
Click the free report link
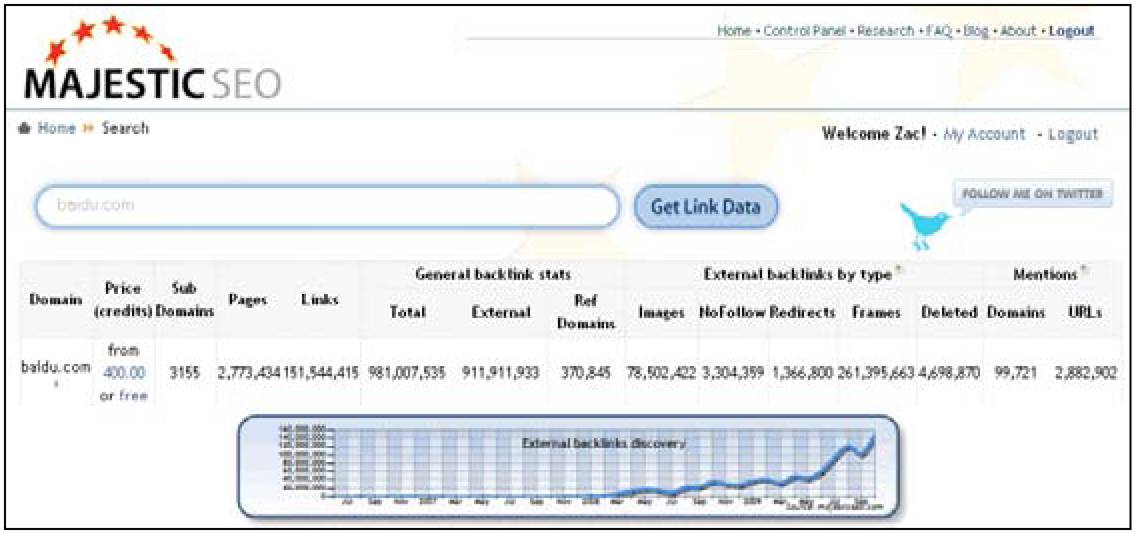click(x=133, y=395)
